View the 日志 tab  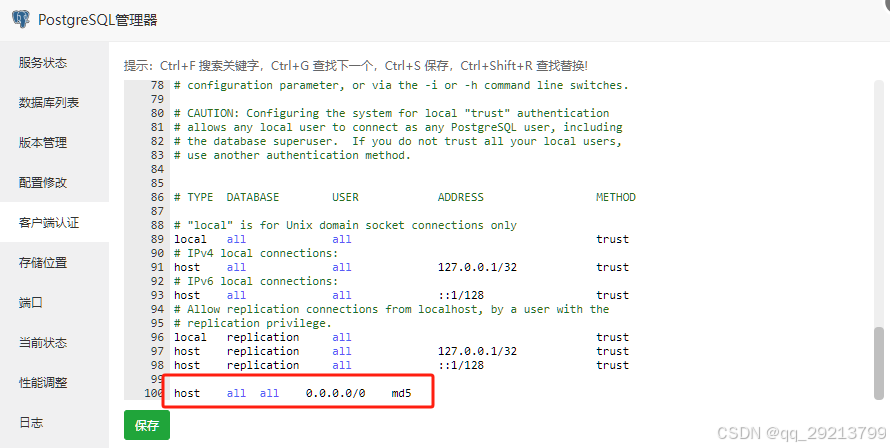(31, 422)
